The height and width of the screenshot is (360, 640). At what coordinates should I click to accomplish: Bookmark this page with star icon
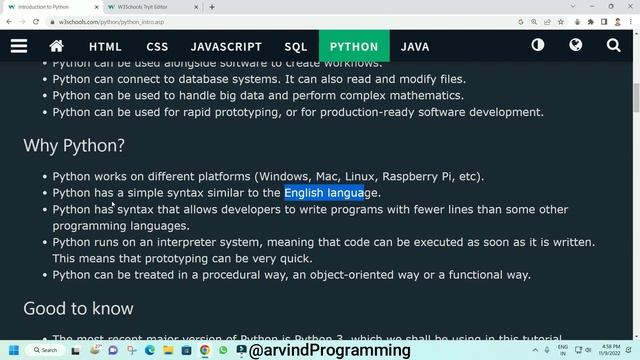click(561, 22)
